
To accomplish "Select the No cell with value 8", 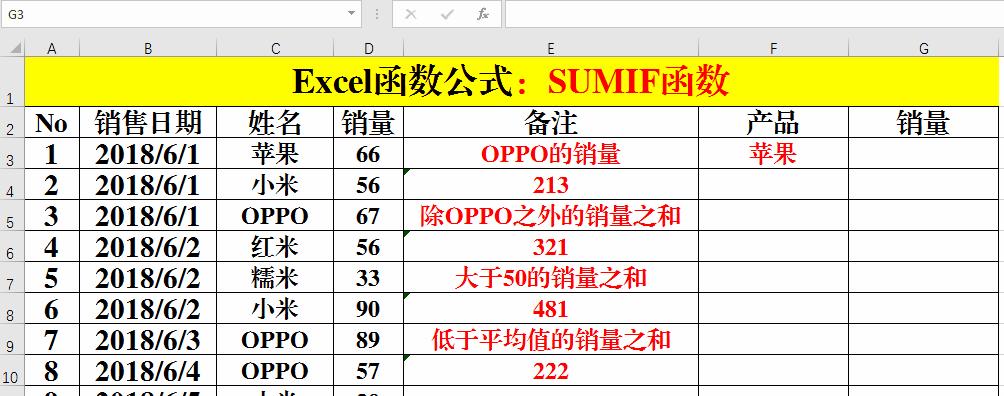I will (52, 370).
